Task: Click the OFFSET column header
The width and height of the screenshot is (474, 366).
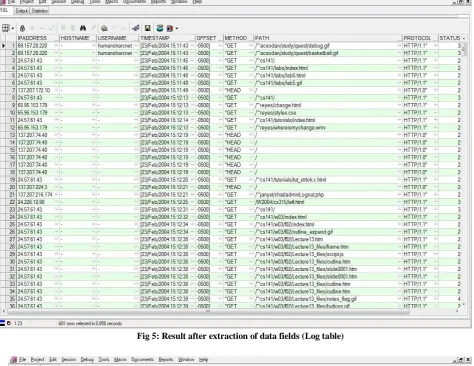Action: 209,38
